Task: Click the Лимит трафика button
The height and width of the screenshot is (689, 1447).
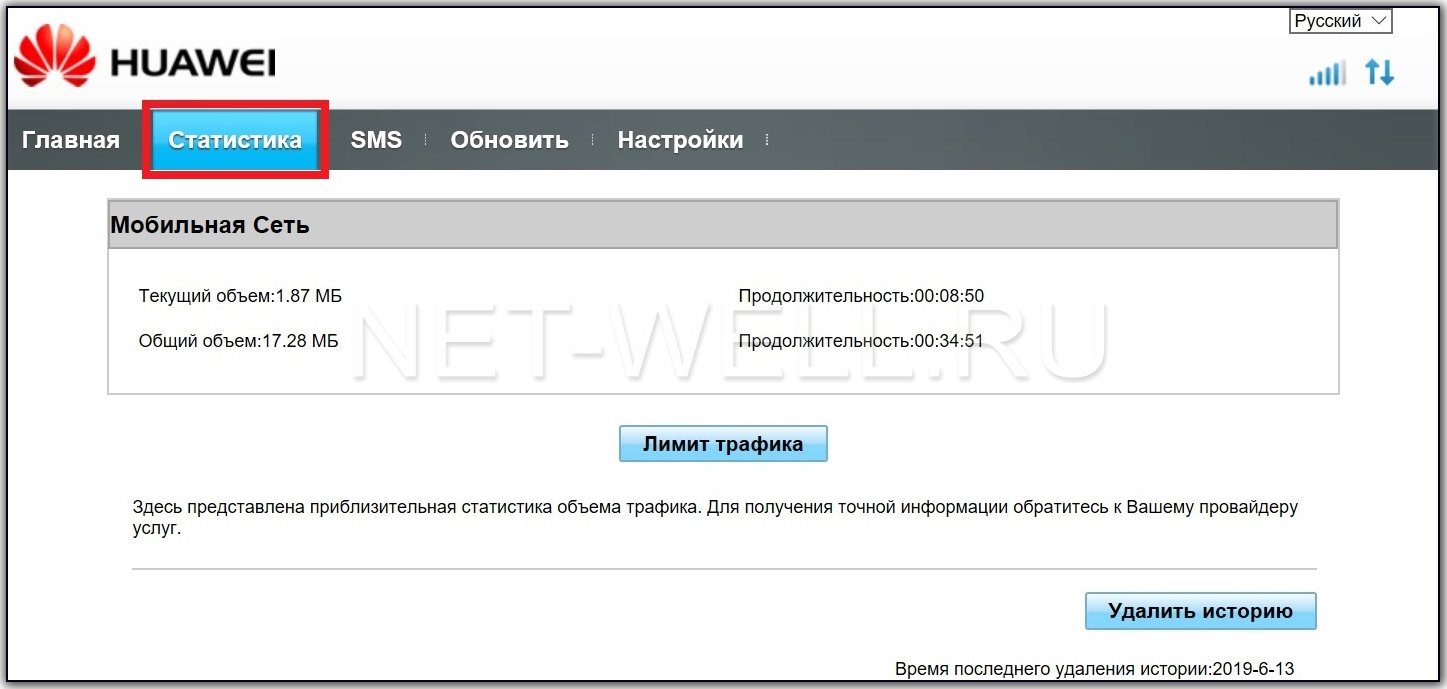Action: pyautogui.click(x=723, y=444)
